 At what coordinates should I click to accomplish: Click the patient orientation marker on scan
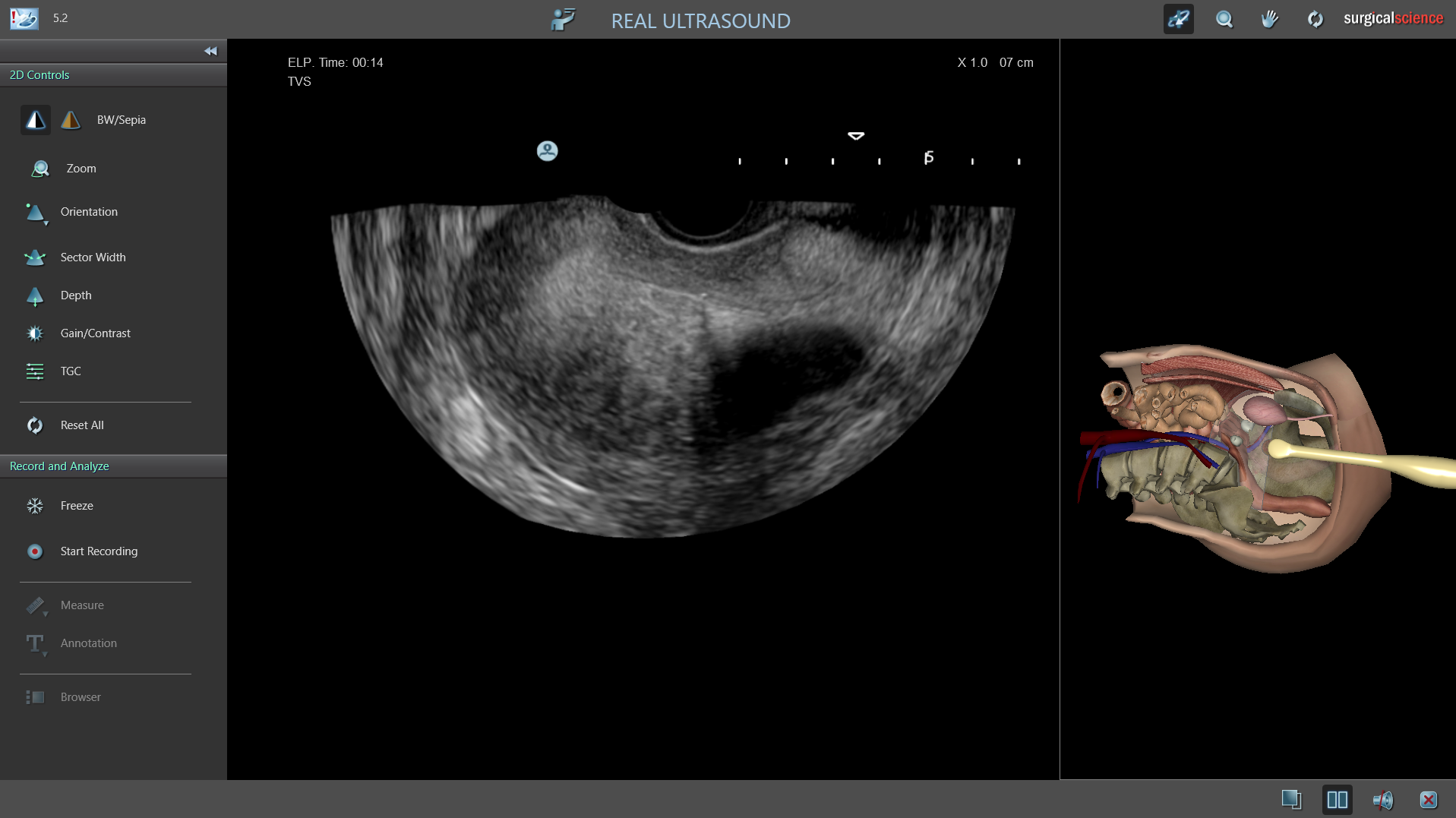click(x=547, y=151)
